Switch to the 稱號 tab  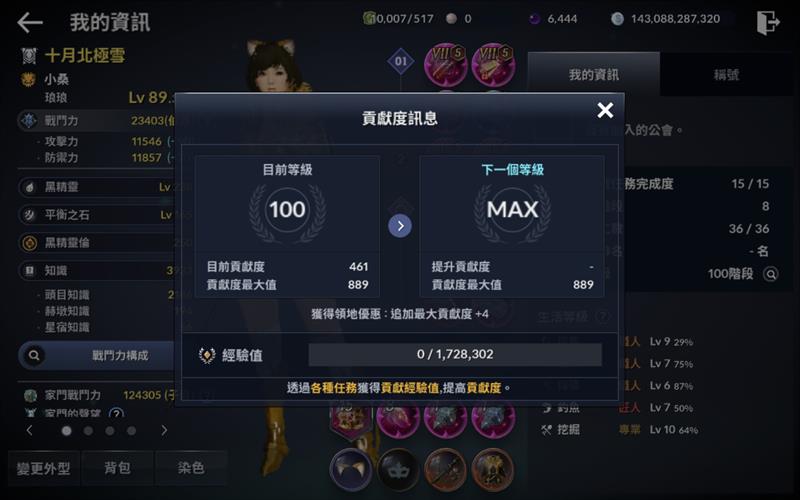click(727, 74)
